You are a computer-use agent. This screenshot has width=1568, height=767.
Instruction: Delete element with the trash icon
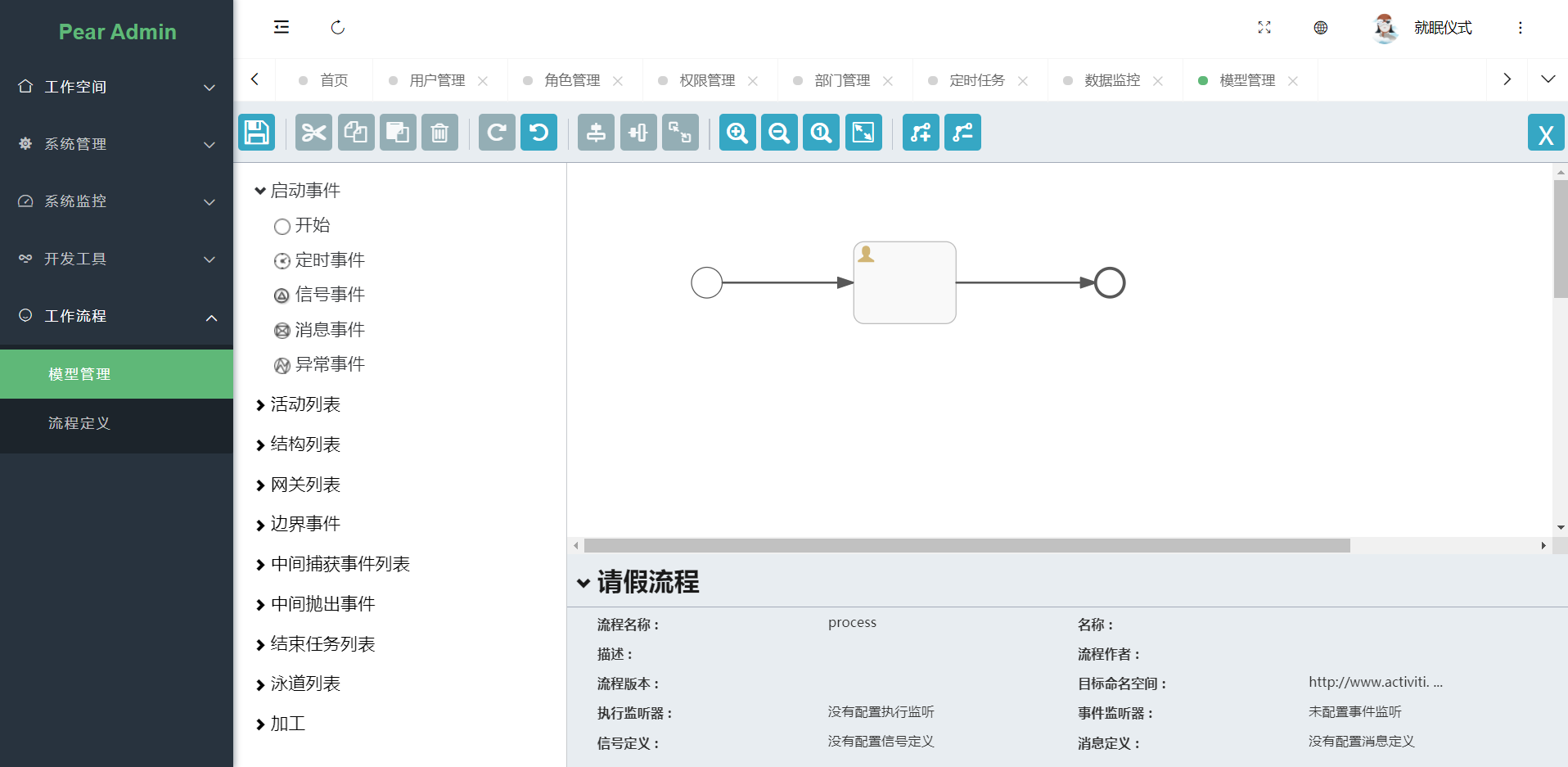439,132
